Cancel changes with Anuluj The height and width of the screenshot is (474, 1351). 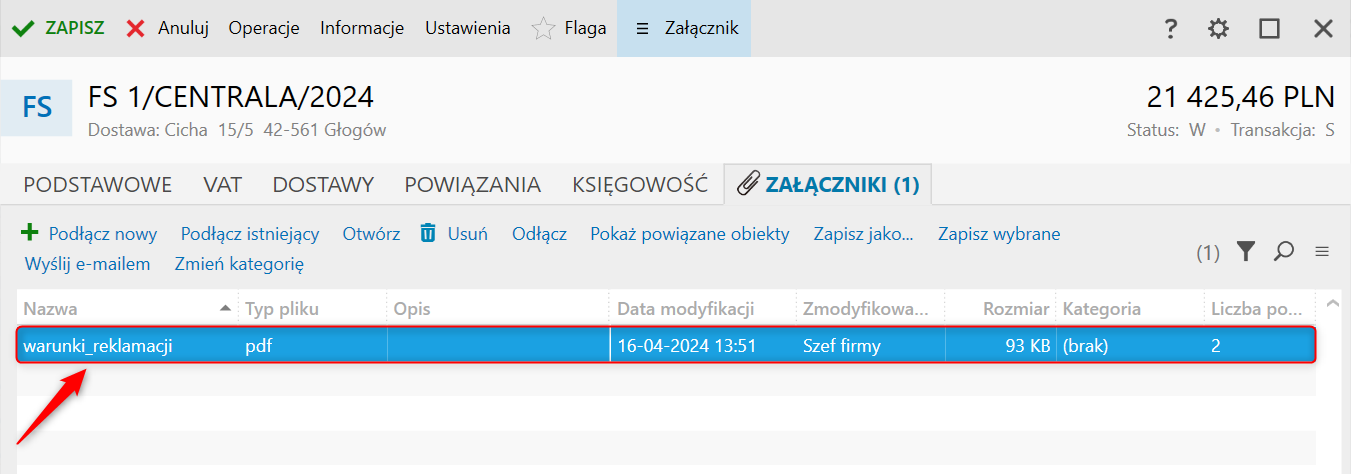(x=167, y=28)
